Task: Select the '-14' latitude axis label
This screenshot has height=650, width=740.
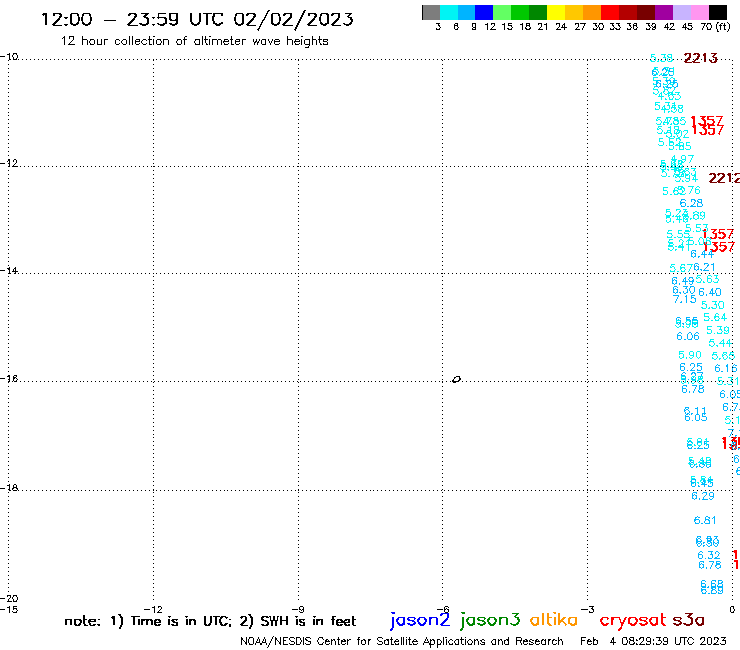Action: click(x=9, y=270)
